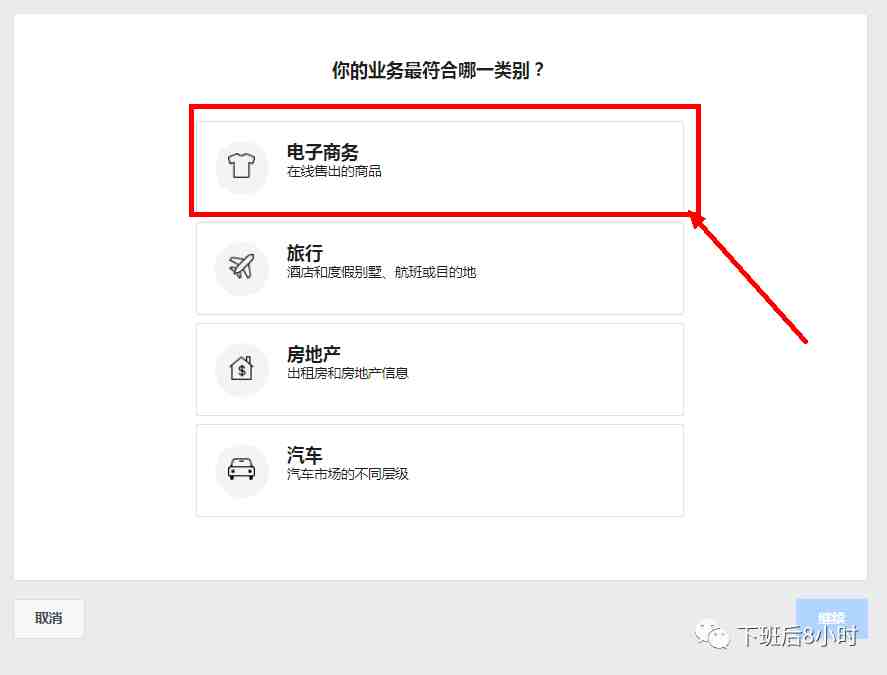Click the airplane icon for travel
This screenshot has width=887, height=675.
tap(242, 267)
